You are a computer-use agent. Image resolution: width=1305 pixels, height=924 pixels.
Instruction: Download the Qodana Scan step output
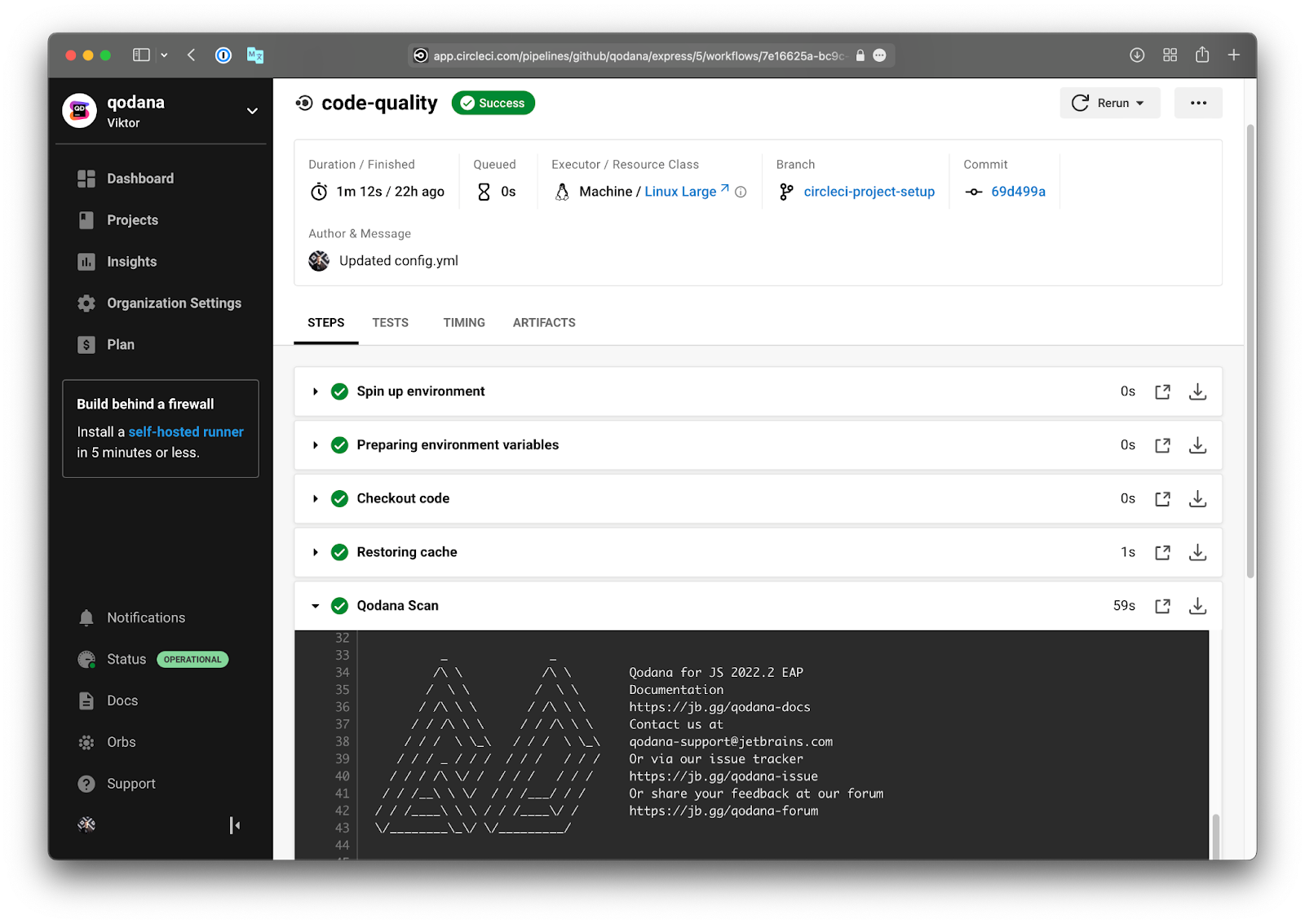coord(1197,606)
